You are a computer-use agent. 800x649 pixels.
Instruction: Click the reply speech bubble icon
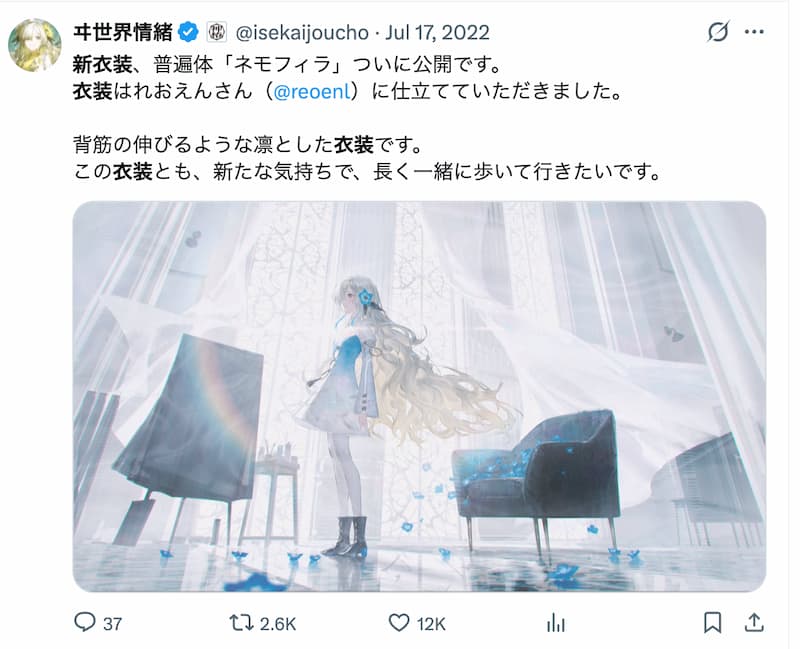[x=85, y=623]
